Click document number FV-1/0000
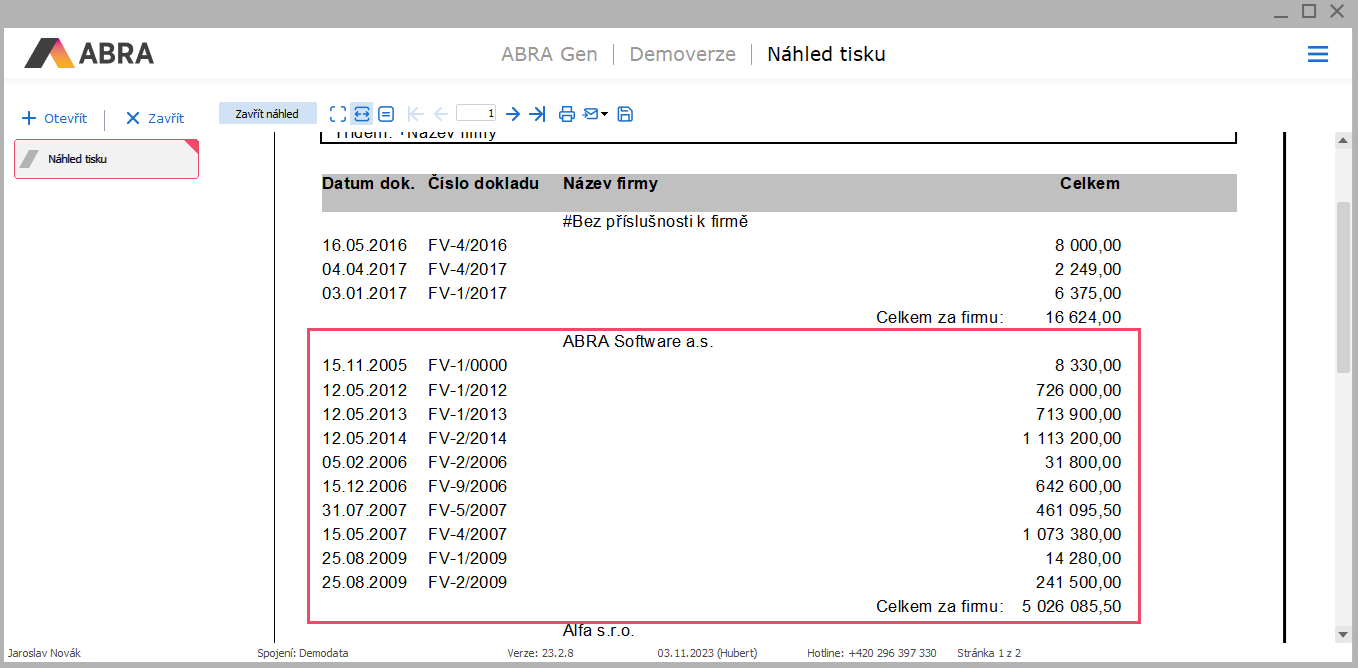Viewport: 1358px width, 668px height. 467,365
